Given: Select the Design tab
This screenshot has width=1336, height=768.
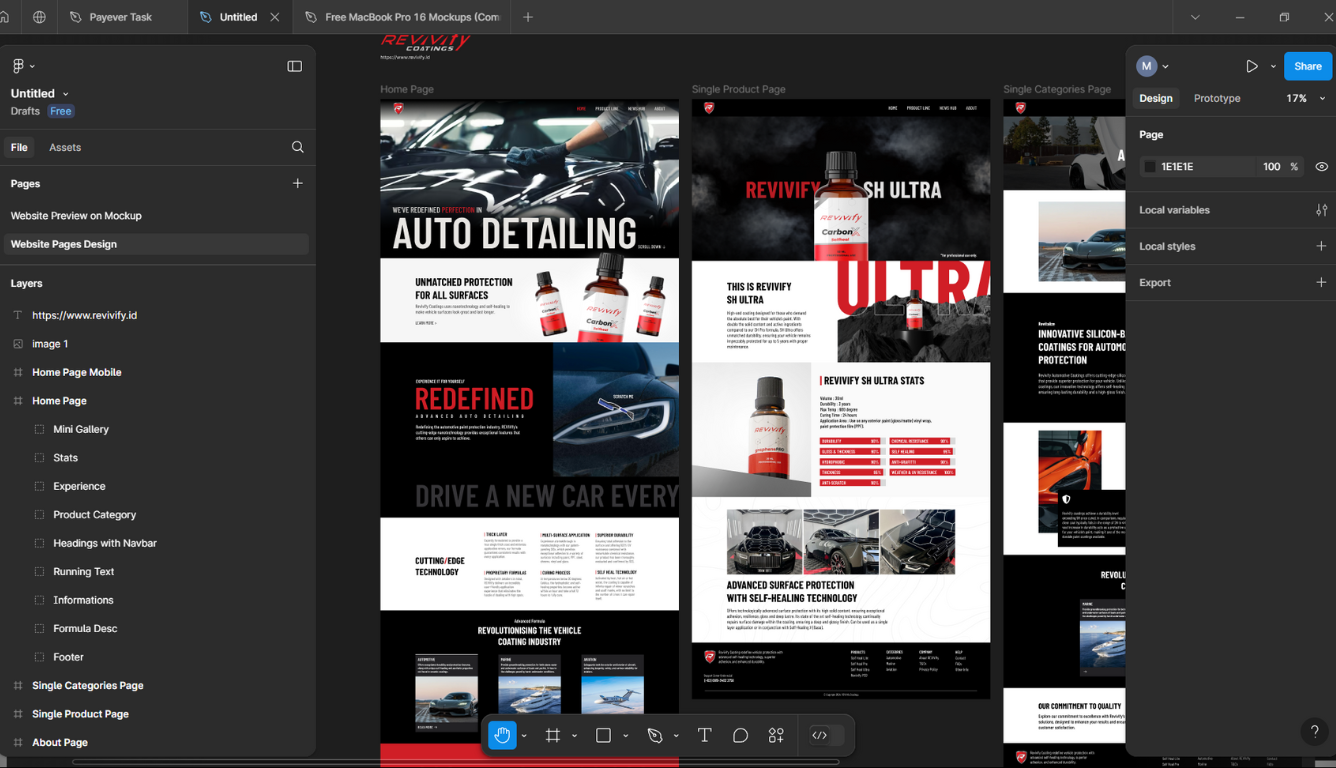Looking at the screenshot, I should (1156, 98).
